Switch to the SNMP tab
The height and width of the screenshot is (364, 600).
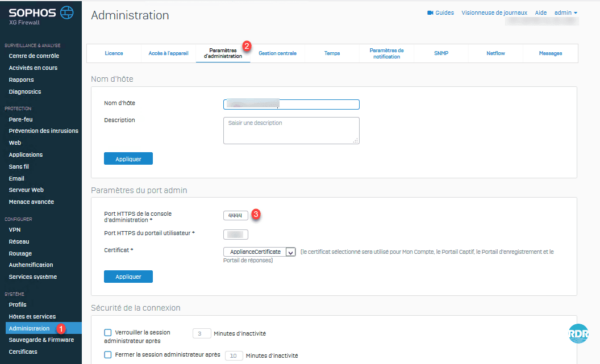[441, 53]
